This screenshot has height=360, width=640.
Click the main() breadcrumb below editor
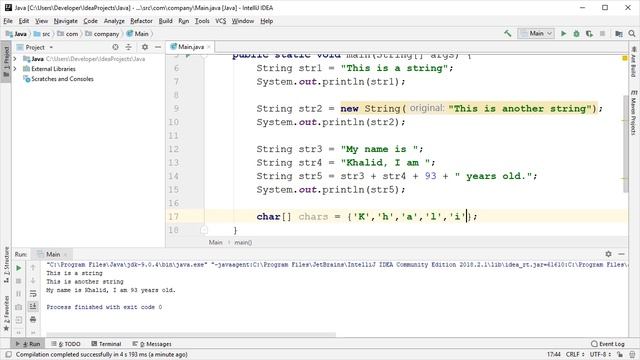click(x=243, y=242)
